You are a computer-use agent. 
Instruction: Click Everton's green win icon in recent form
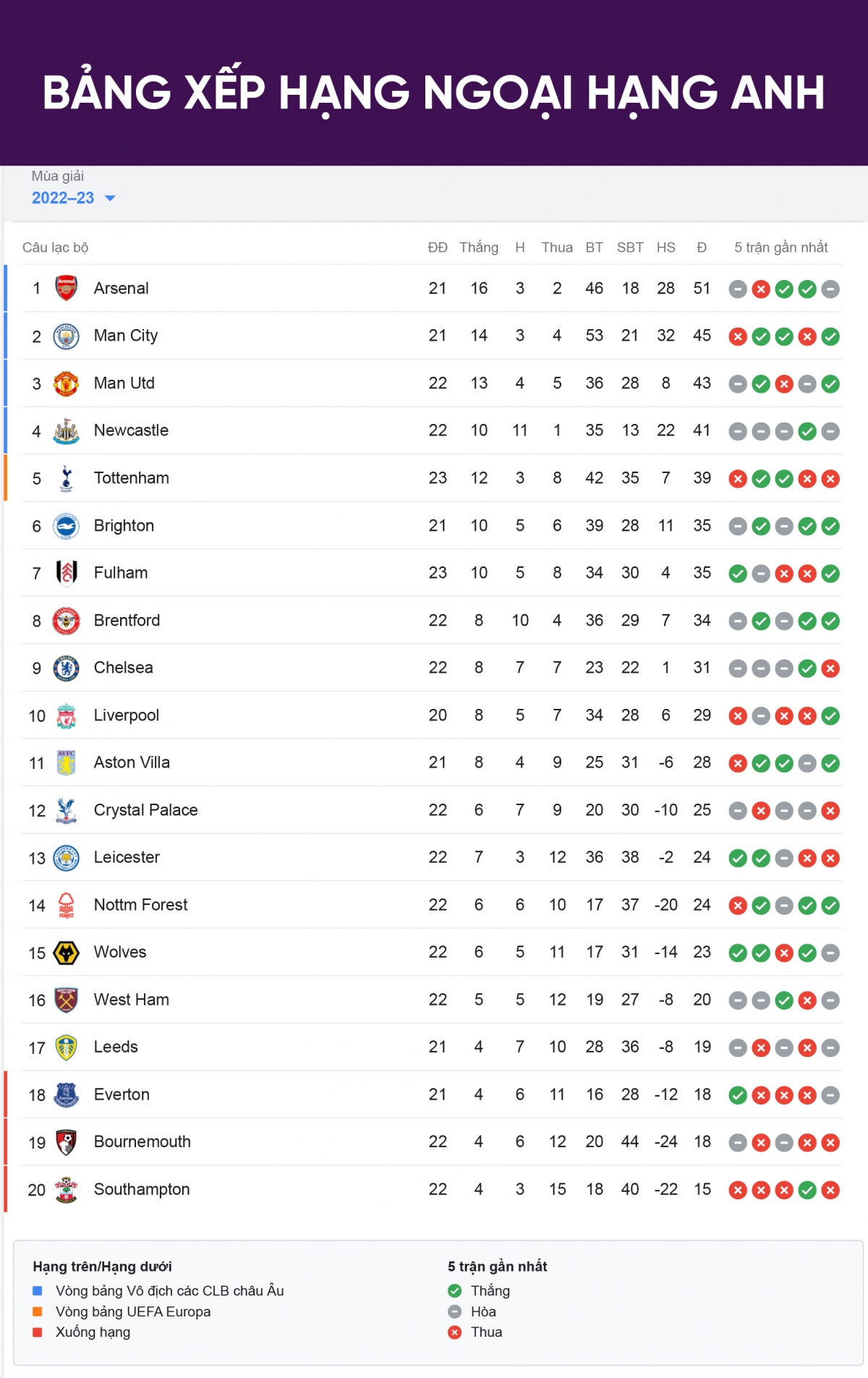tap(738, 1095)
